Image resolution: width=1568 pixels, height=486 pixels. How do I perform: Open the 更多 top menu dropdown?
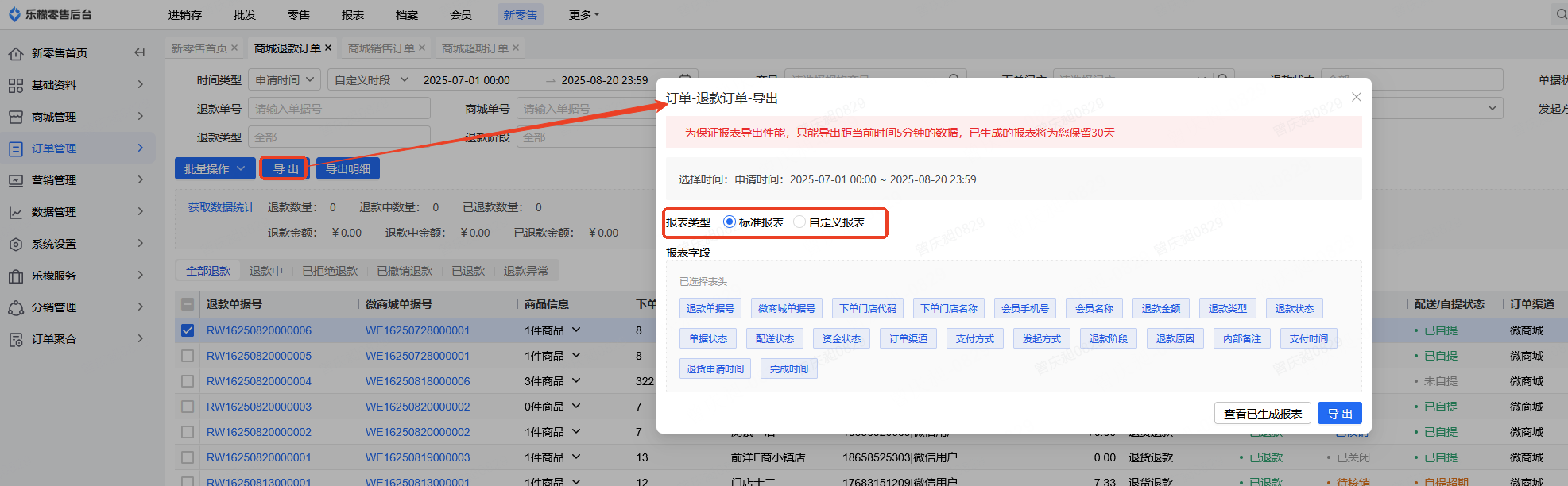coord(584,14)
